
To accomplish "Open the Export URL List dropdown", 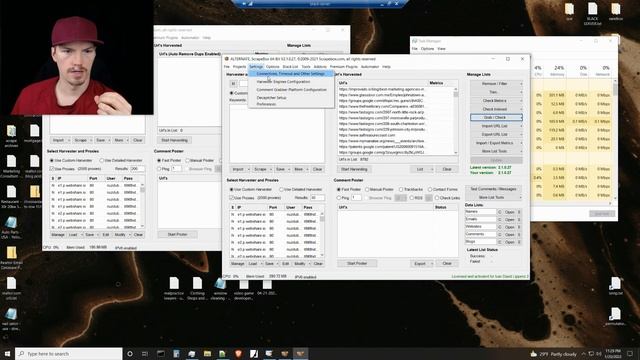I will [x=496, y=134].
